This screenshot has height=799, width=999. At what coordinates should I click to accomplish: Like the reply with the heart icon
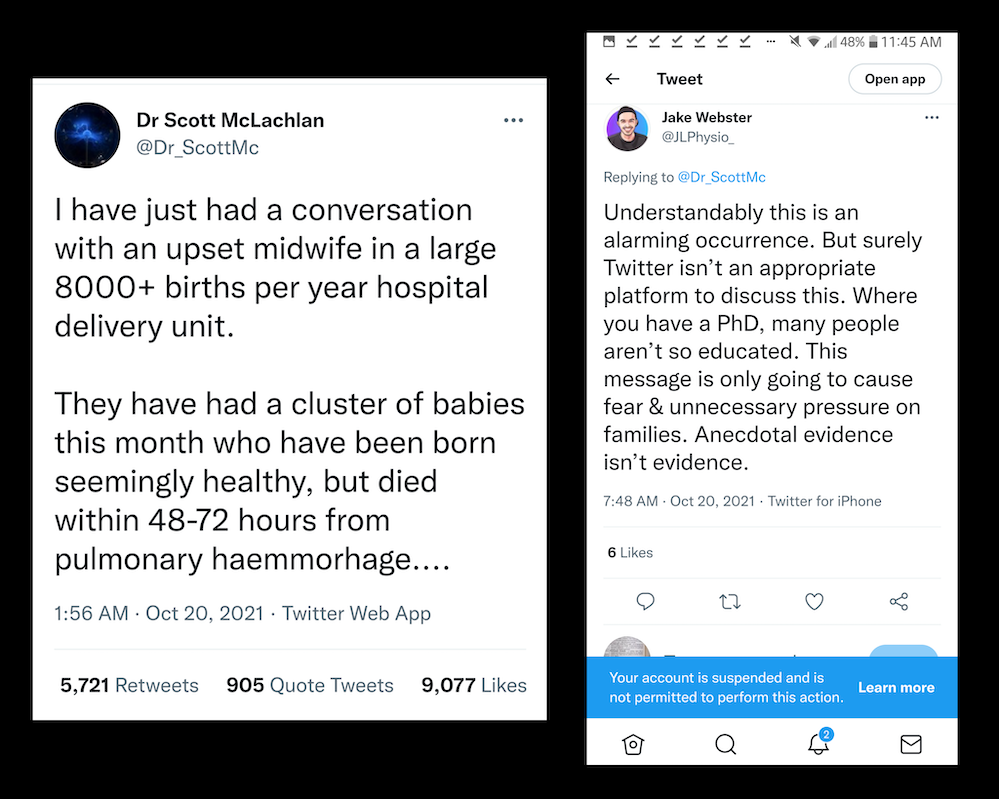click(814, 601)
